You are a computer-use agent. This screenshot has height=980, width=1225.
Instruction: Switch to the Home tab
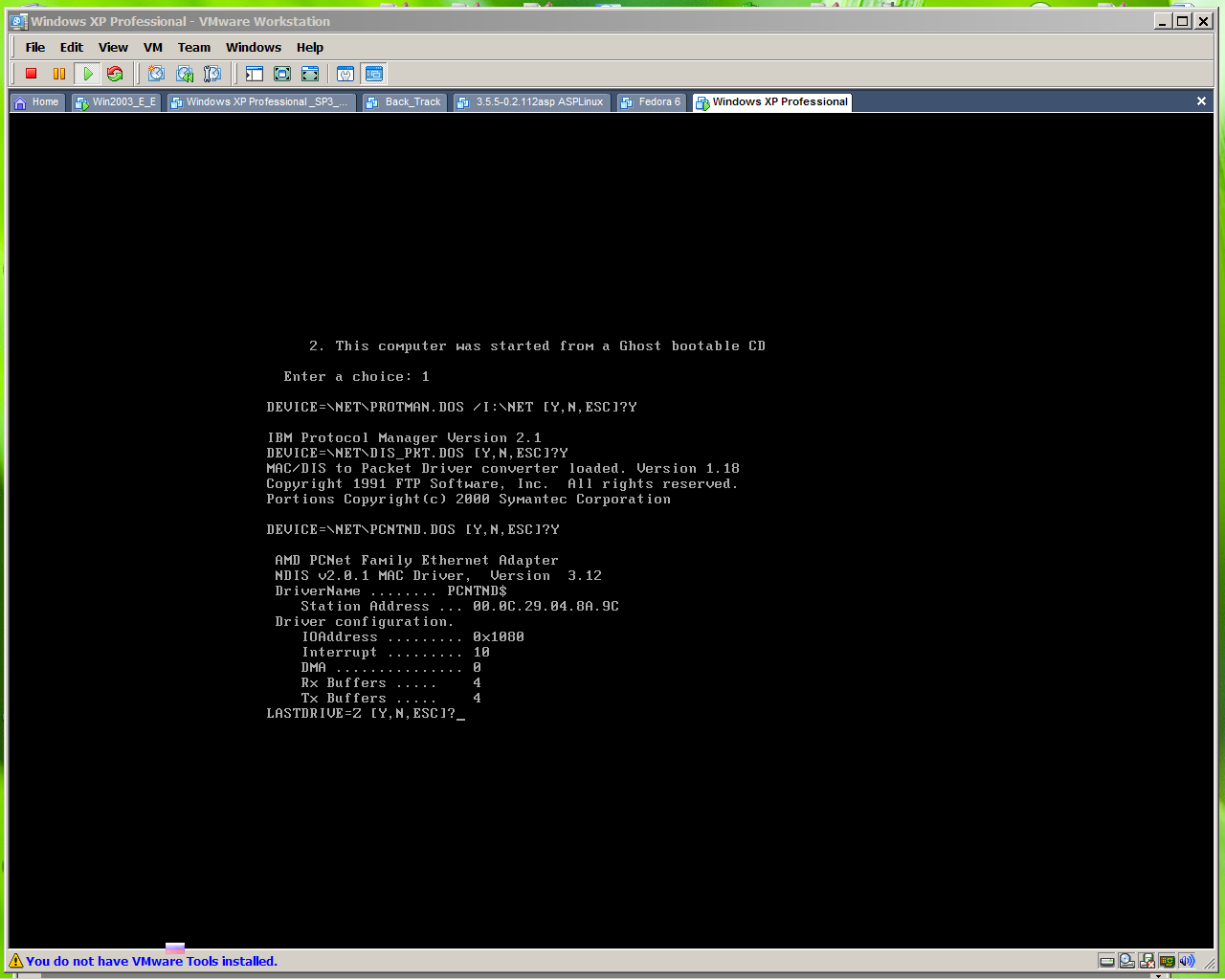[37, 102]
